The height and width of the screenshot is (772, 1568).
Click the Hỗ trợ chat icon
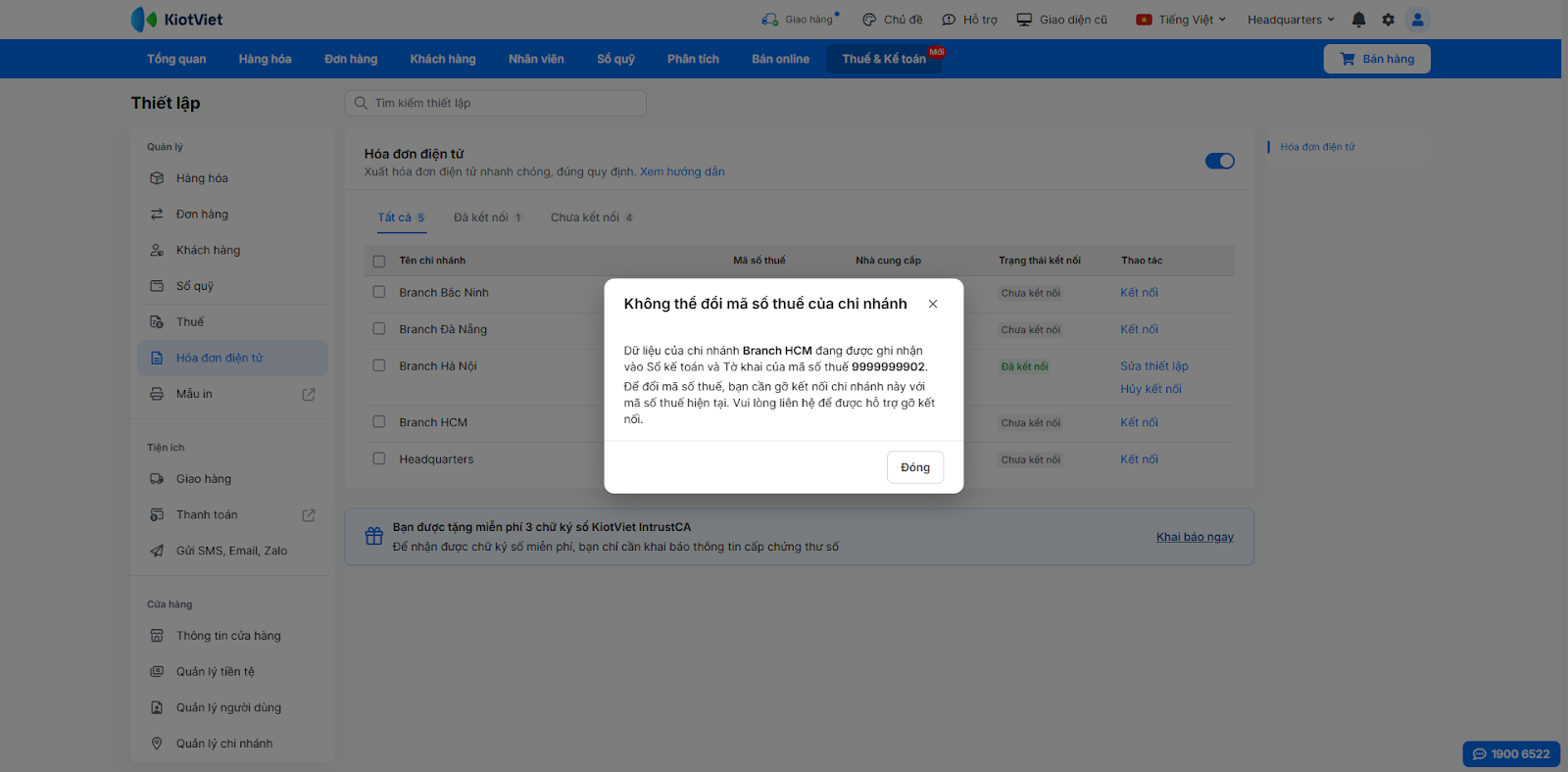(949, 20)
